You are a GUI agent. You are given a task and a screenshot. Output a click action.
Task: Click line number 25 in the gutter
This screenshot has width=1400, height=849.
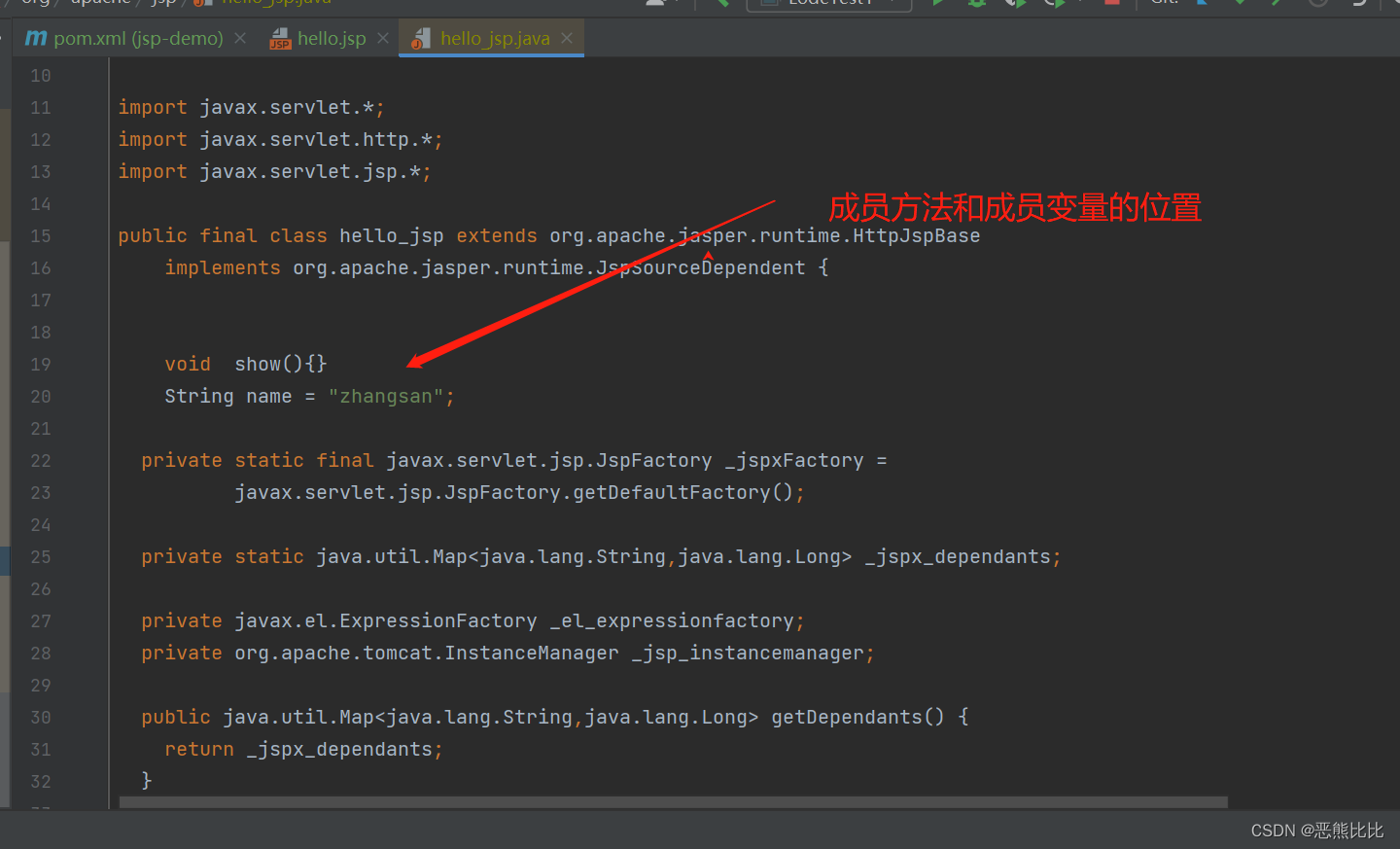(x=40, y=557)
